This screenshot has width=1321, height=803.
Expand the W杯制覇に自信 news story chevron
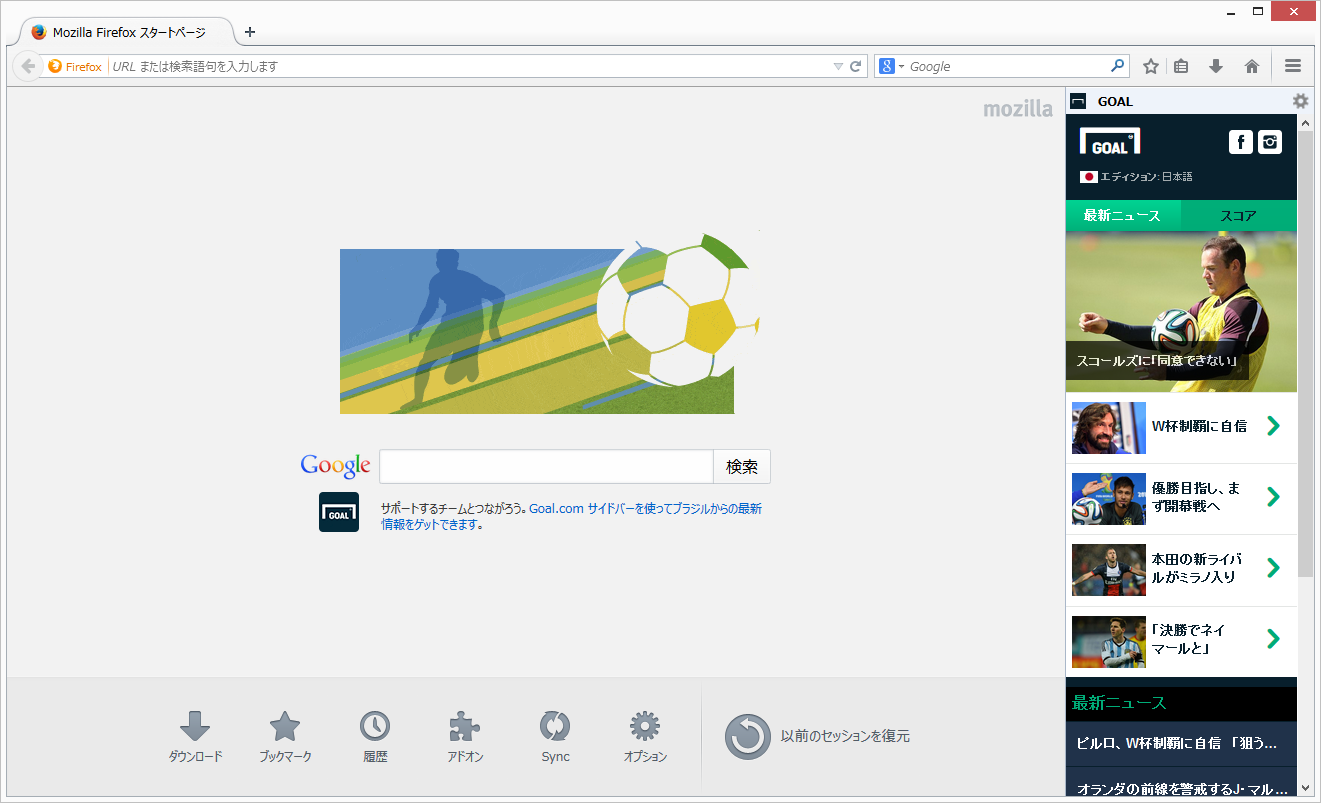[x=1273, y=426]
